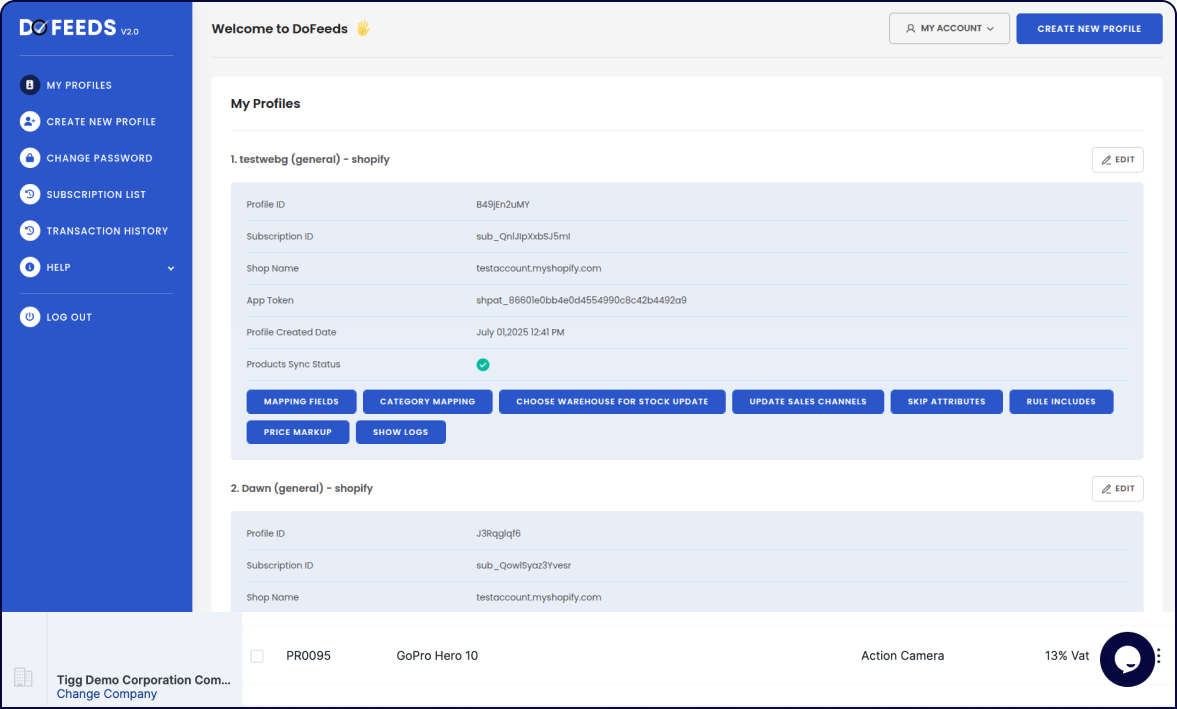Click the Change Password lock icon
The height and width of the screenshot is (709, 1177).
[29, 158]
